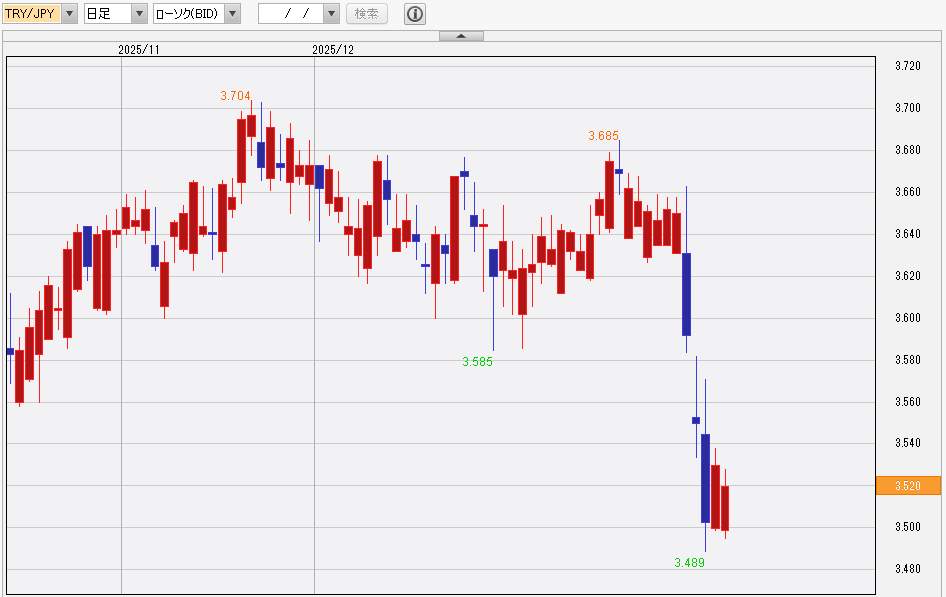Click the 3.720 price axis label
The height and width of the screenshot is (597, 946).
click(908, 66)
